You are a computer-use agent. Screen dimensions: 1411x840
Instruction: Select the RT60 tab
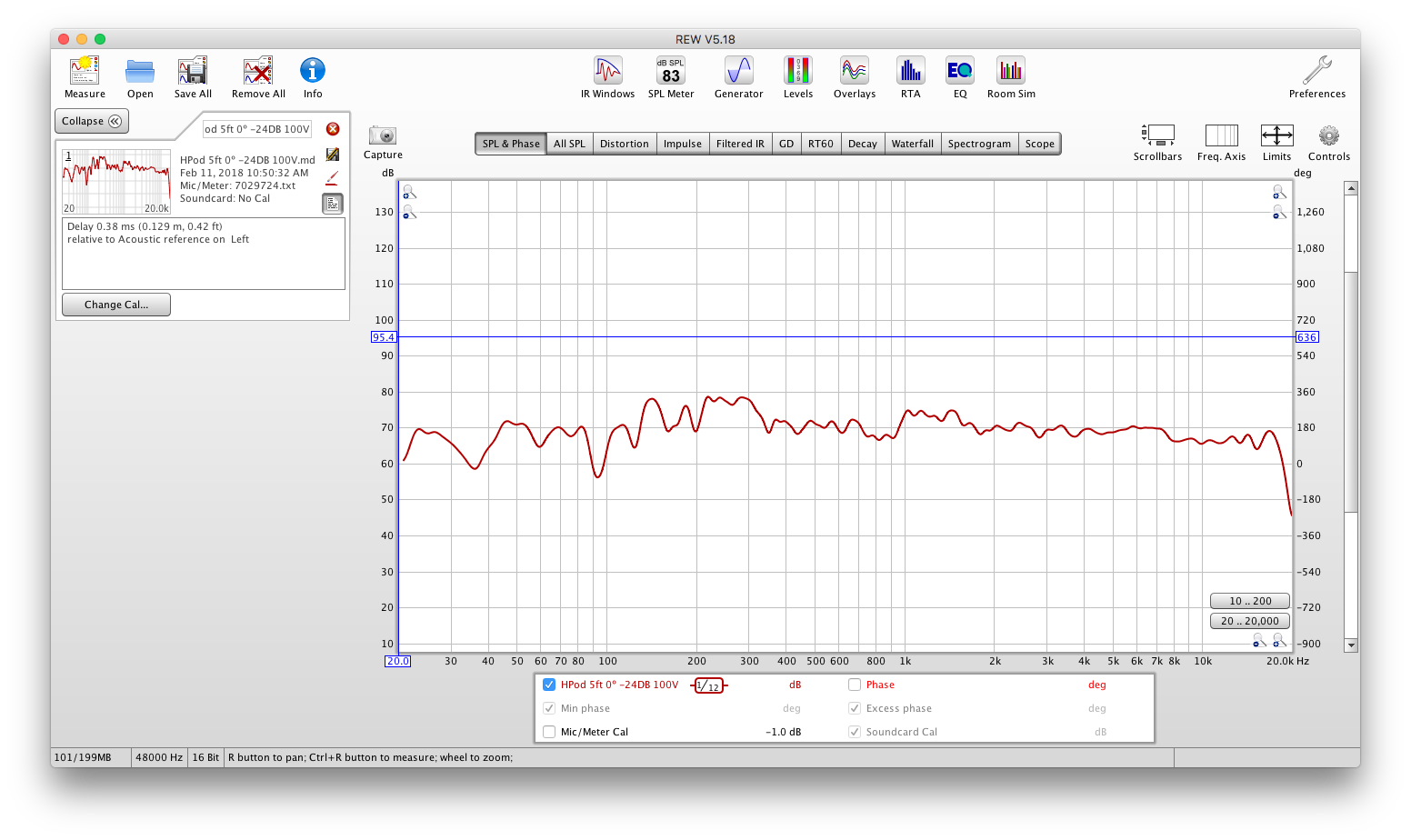tap(821, 144)
